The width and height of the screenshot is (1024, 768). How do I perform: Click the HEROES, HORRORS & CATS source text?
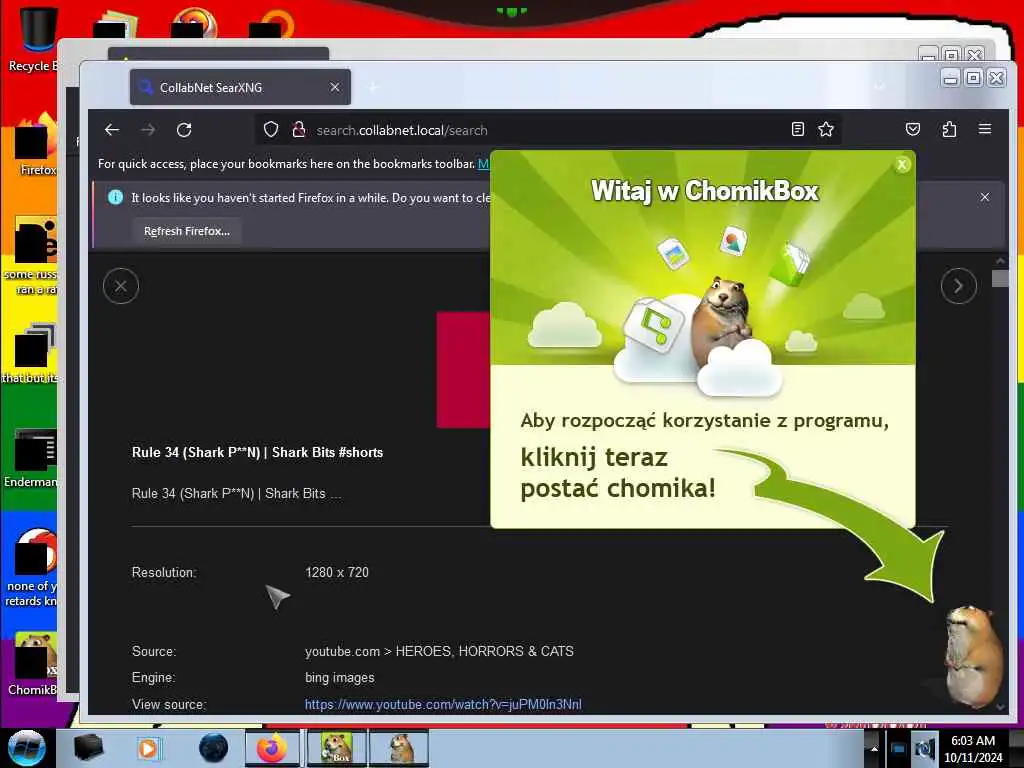[x=485, y=651]
